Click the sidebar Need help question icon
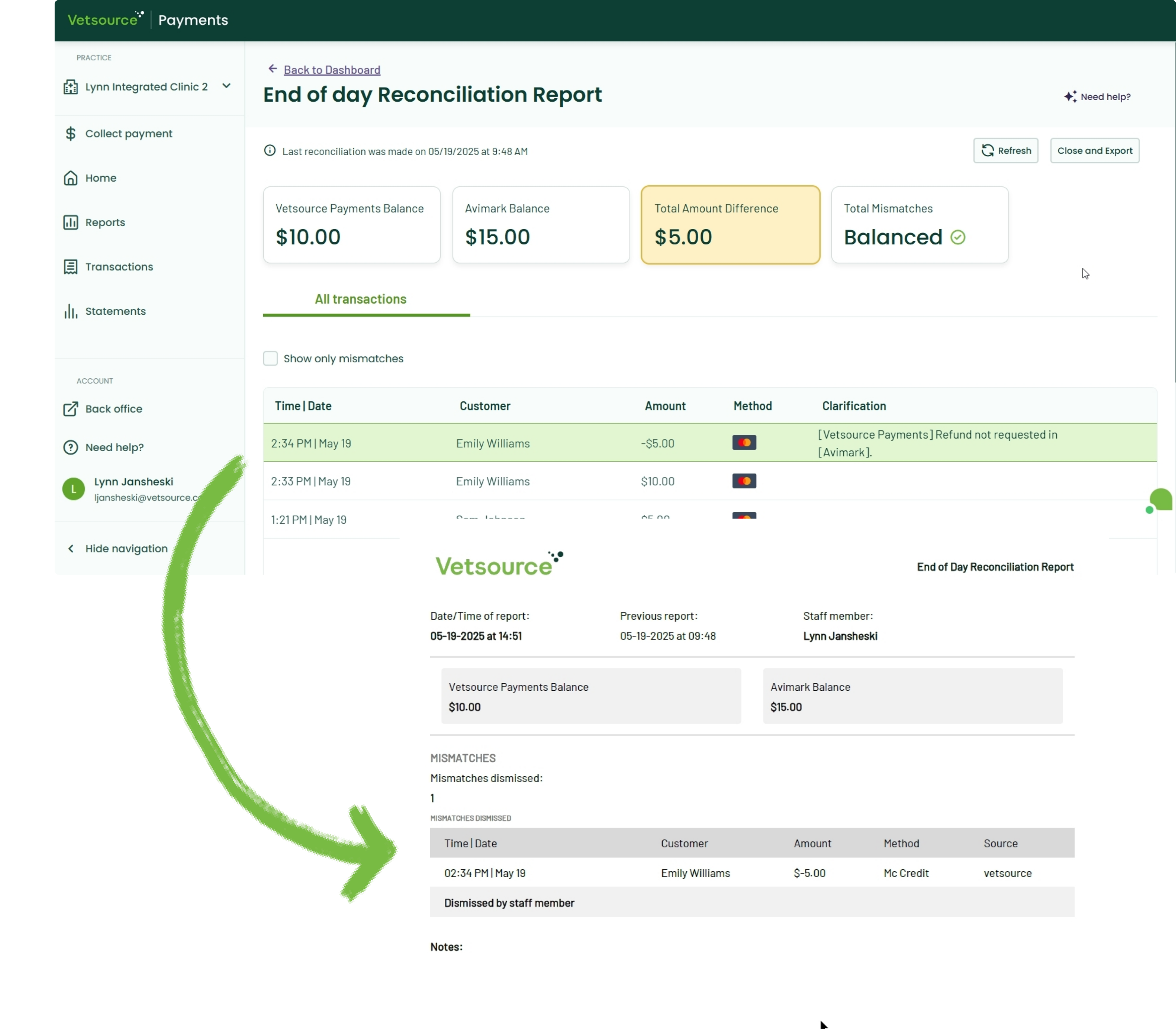This screenshot has height=1029, width=1176. click(71, 447)
